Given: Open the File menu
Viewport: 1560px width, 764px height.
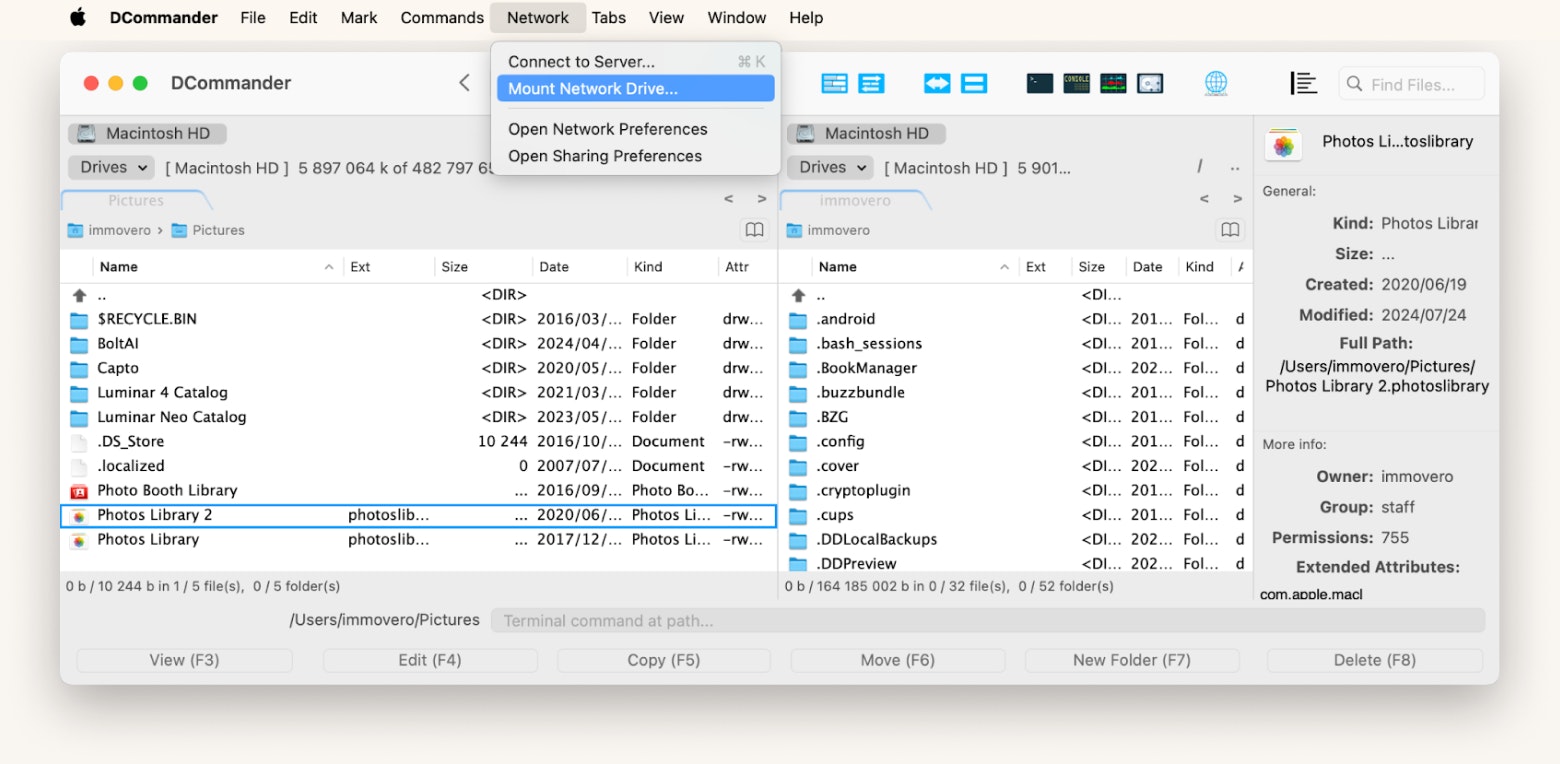Looking at the screenshot, I should [x=253, y=17].
